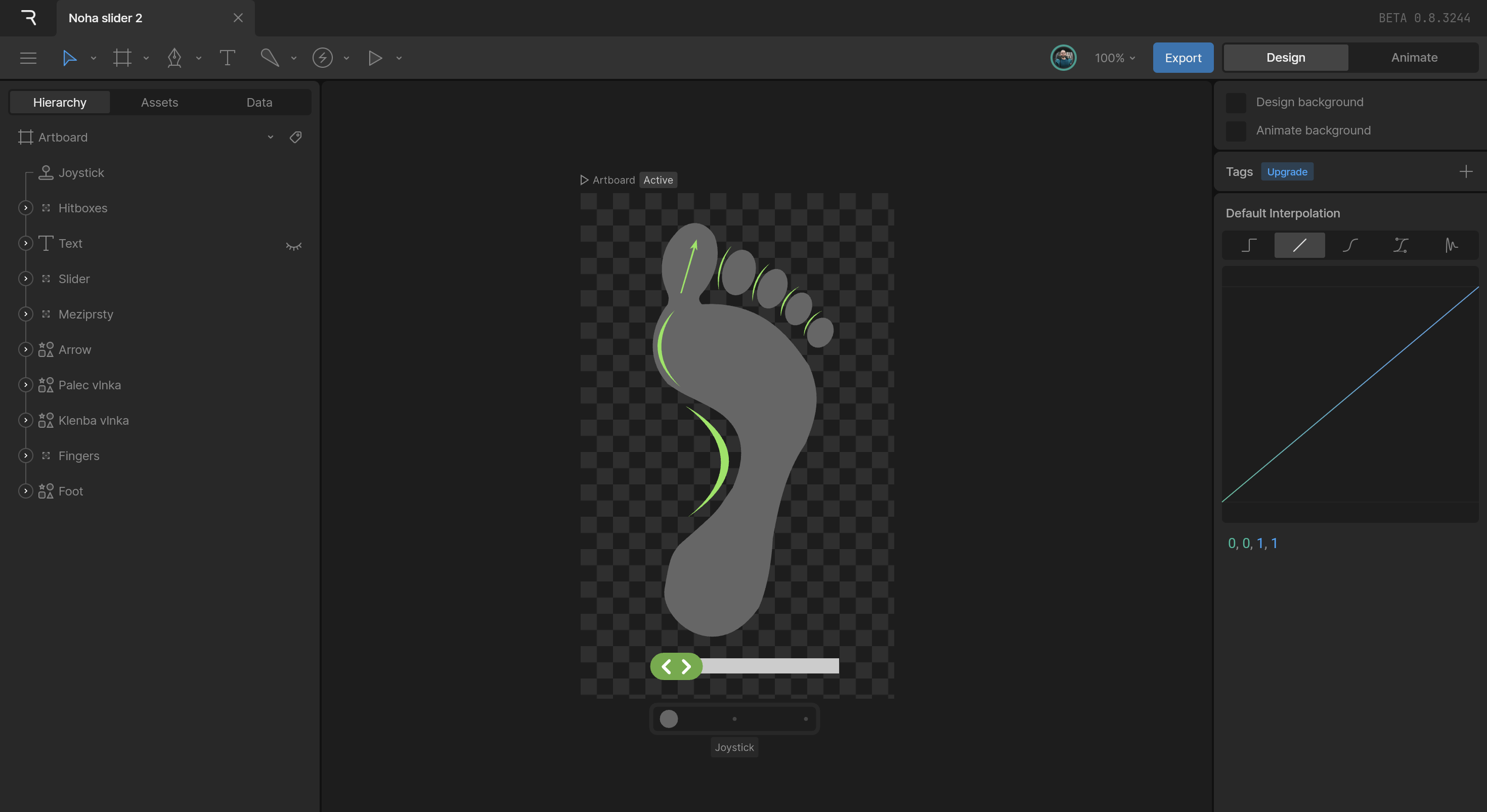Pick the Bone tool

[x=270, y=58]
